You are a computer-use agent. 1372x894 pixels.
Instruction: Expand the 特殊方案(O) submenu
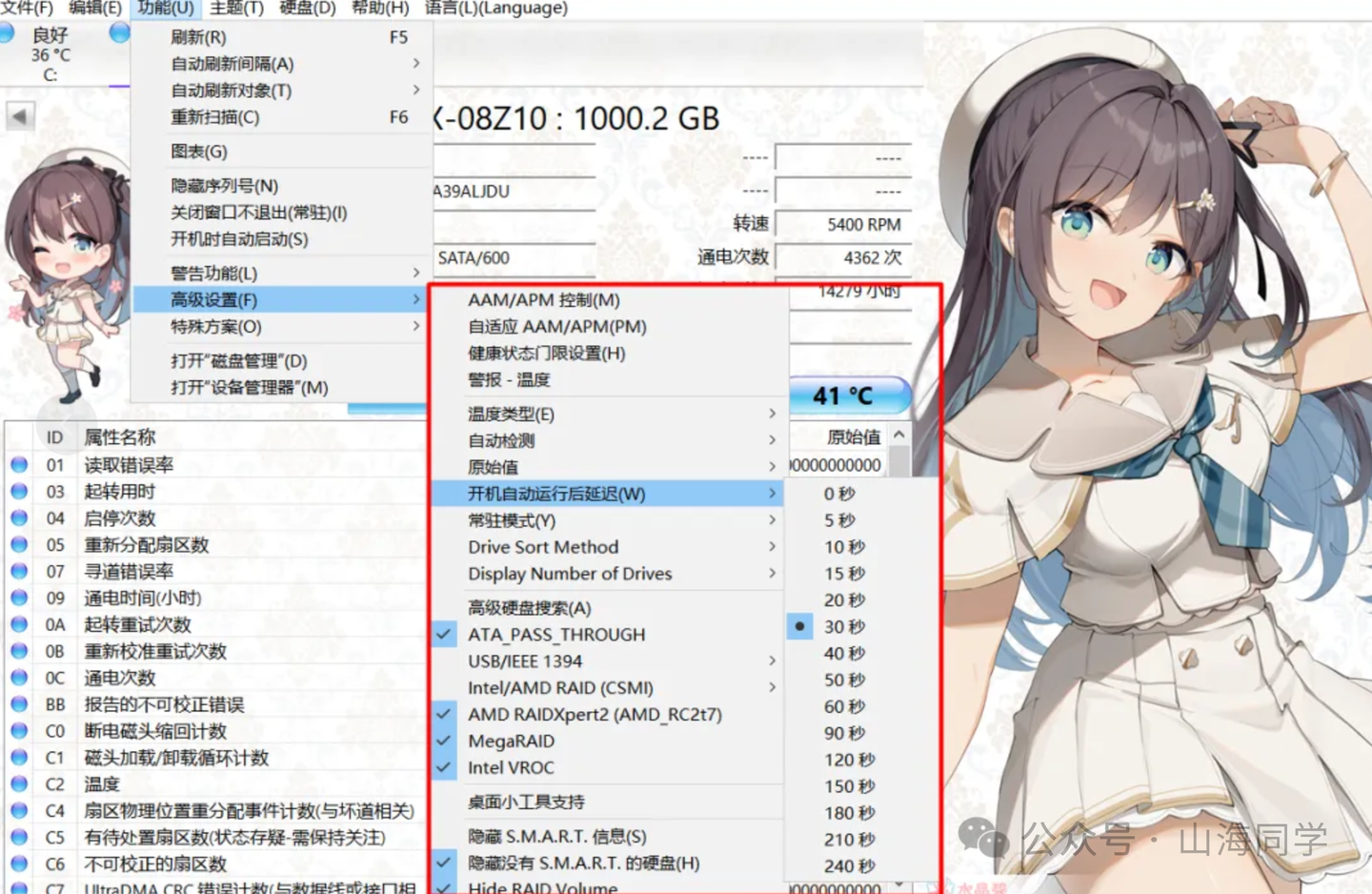(281, 327)
